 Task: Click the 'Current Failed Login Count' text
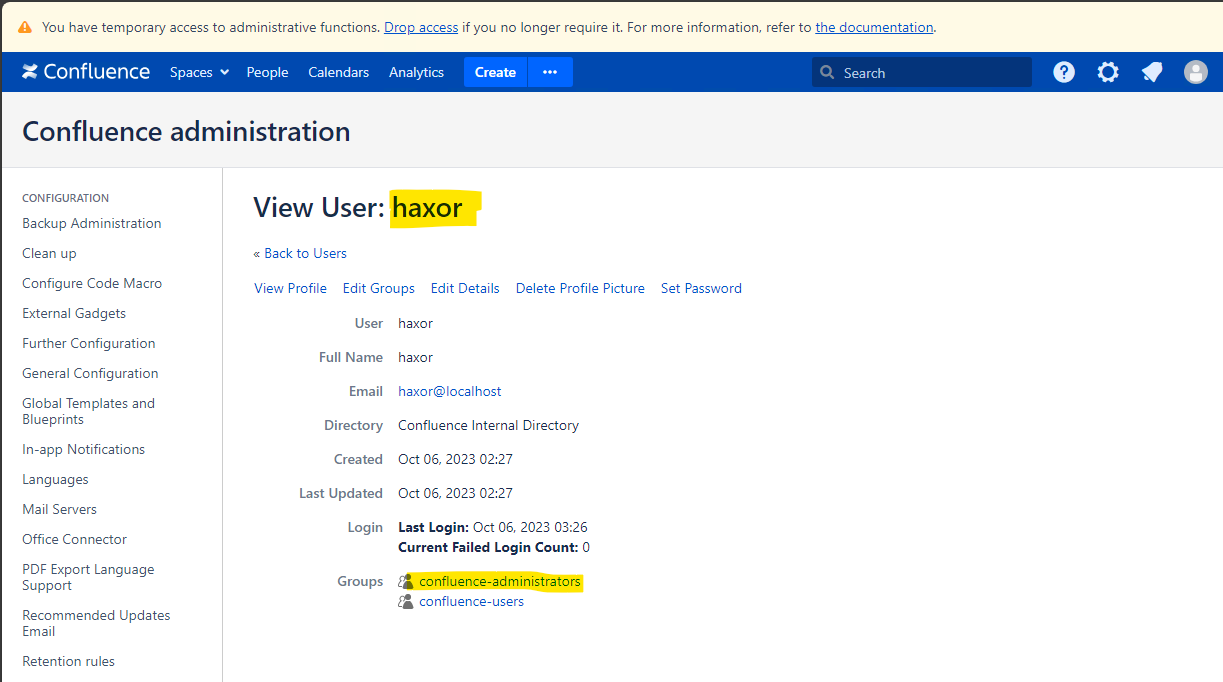(488, 547)
